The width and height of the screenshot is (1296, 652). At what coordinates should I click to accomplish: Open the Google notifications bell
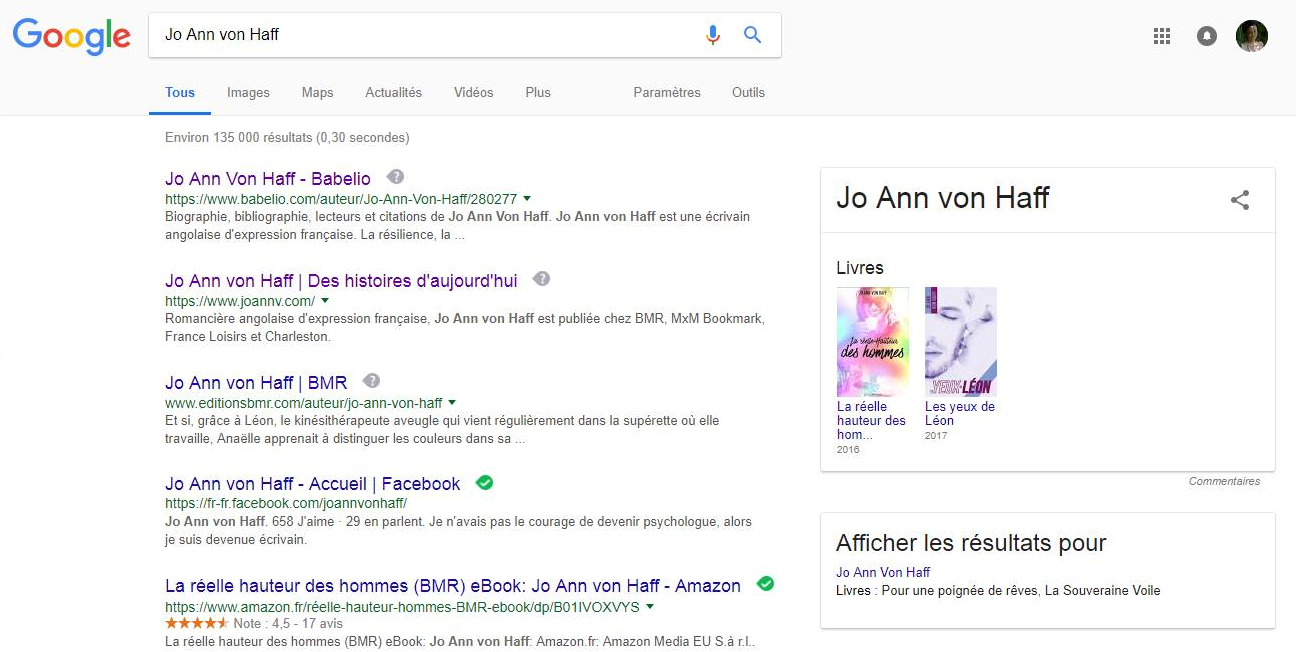pos(1207,36)
